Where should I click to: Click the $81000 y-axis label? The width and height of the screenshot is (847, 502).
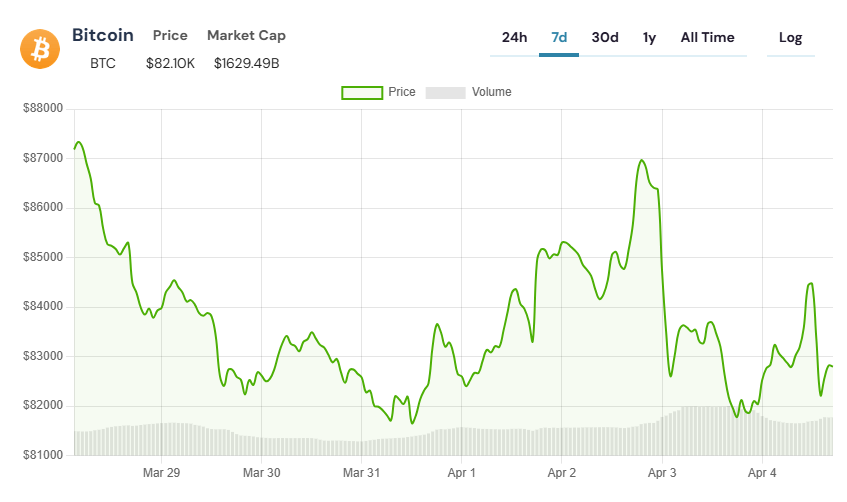[x=43, y=454]
